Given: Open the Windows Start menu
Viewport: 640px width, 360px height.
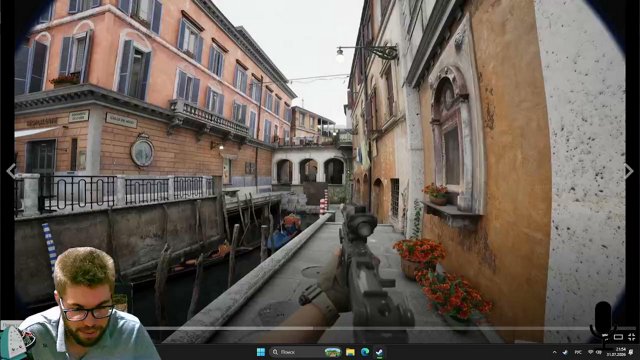Looking at the screenshot, I should (260, 352).
